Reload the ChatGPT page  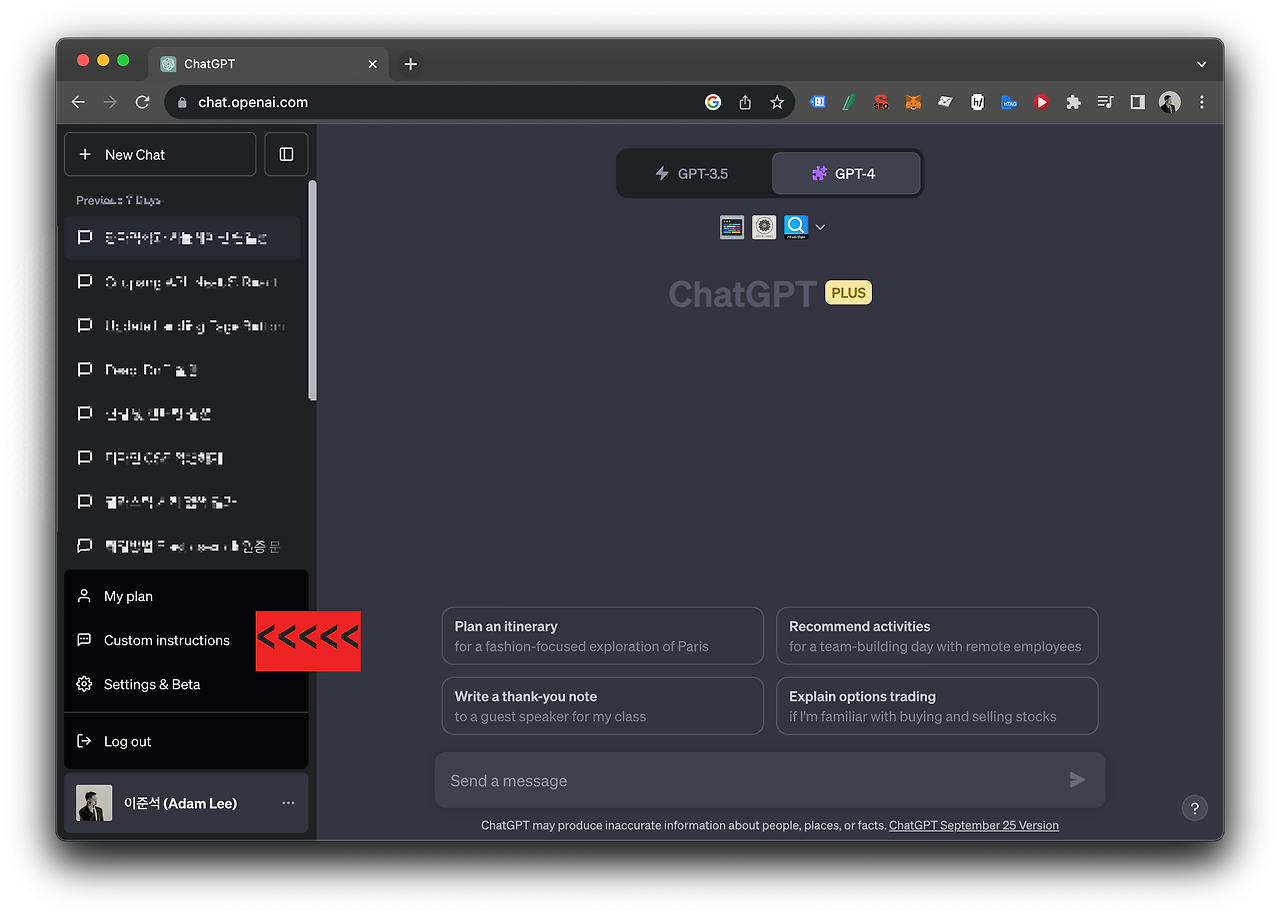[x=142, y=102]
